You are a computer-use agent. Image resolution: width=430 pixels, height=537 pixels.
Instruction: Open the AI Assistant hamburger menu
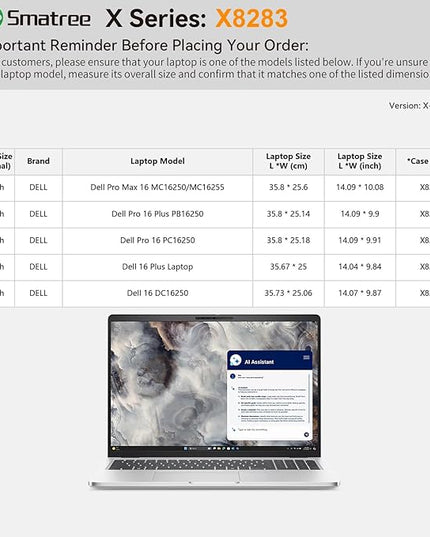(306, 358)
